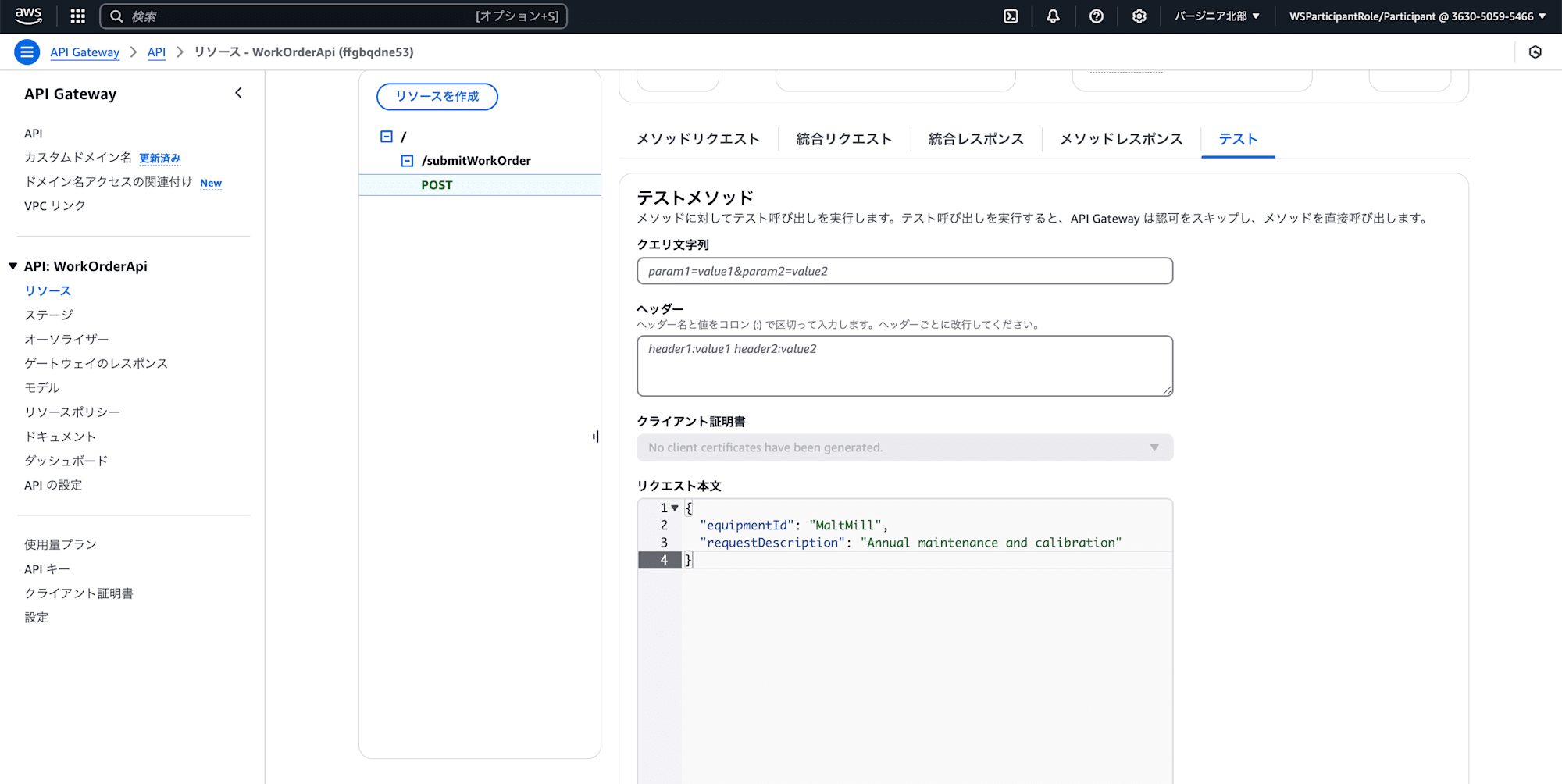
Task: Click the search magnifier icon
Action: tap(116, 16)
